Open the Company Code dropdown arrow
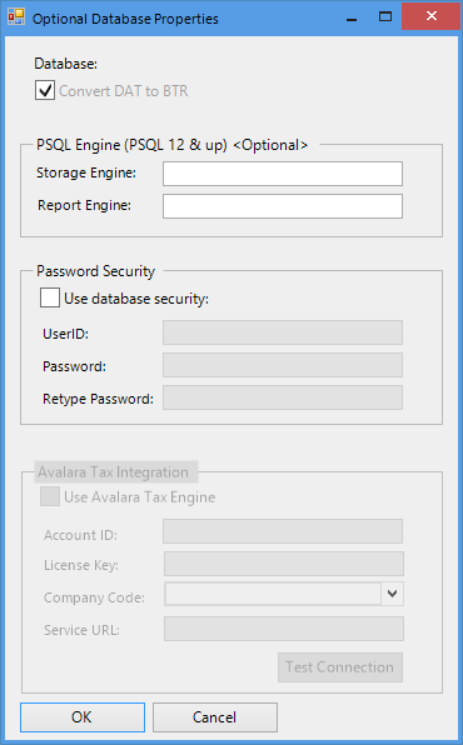The width and height of the screenshot is (463, 745). coord(392,594)
